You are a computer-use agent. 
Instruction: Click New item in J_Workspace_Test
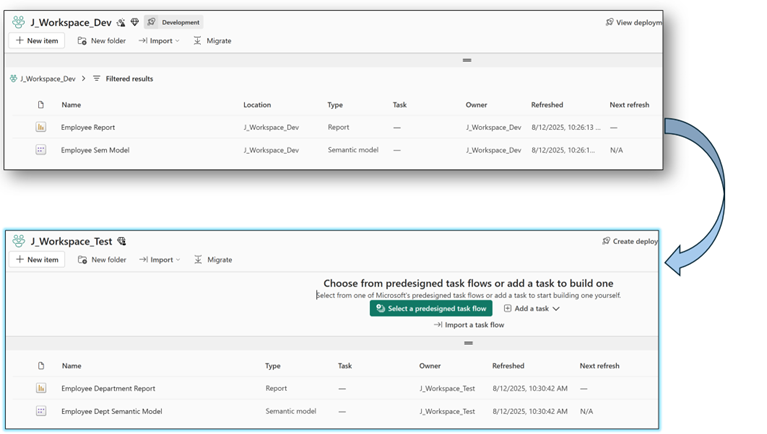click(x=37, y=259)
